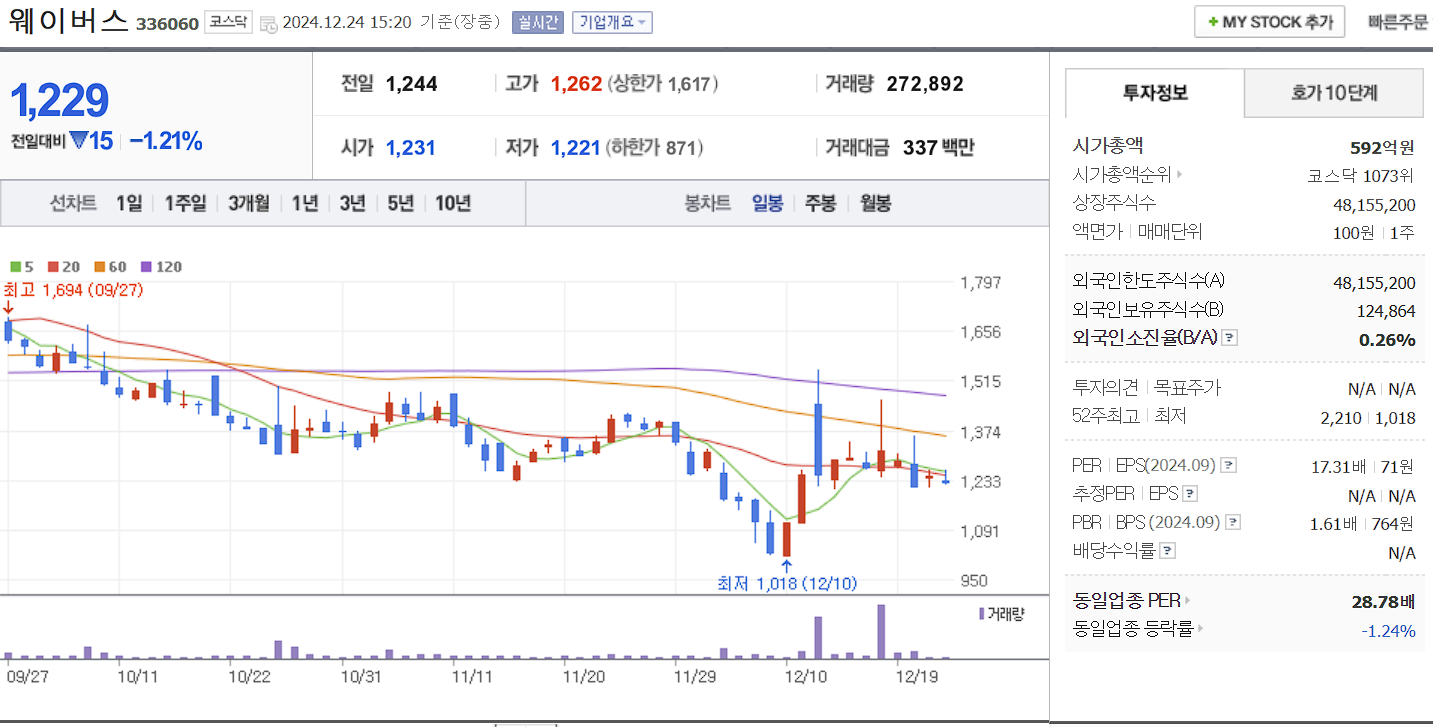Click the 시가총액 value 592억원
Image resolution: width=1433 pixels, height=727 pixels.
[1382, 148]
